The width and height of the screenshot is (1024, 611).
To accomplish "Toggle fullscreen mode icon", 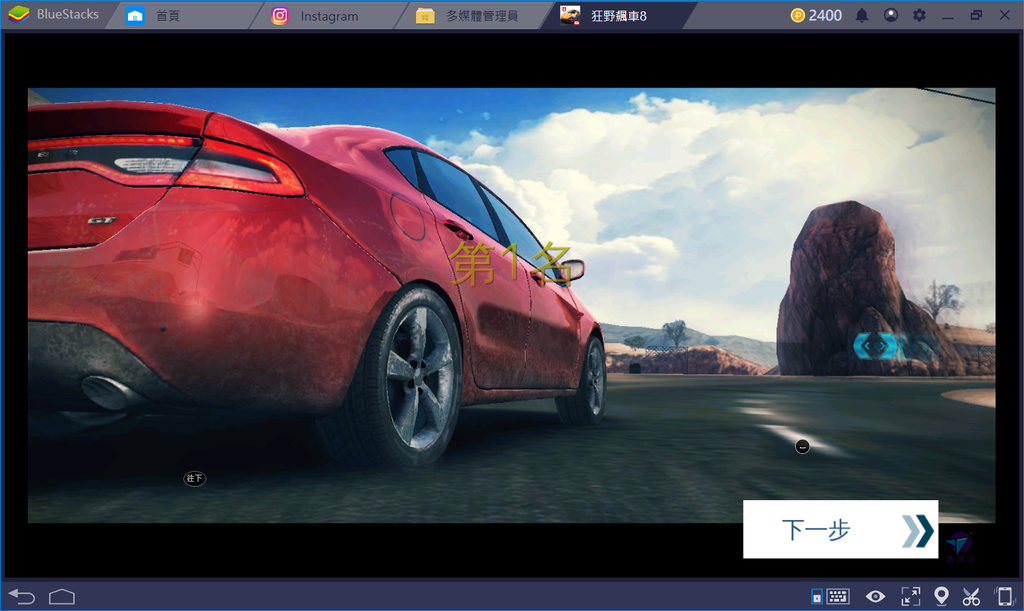I will click(x=910, y=596).
